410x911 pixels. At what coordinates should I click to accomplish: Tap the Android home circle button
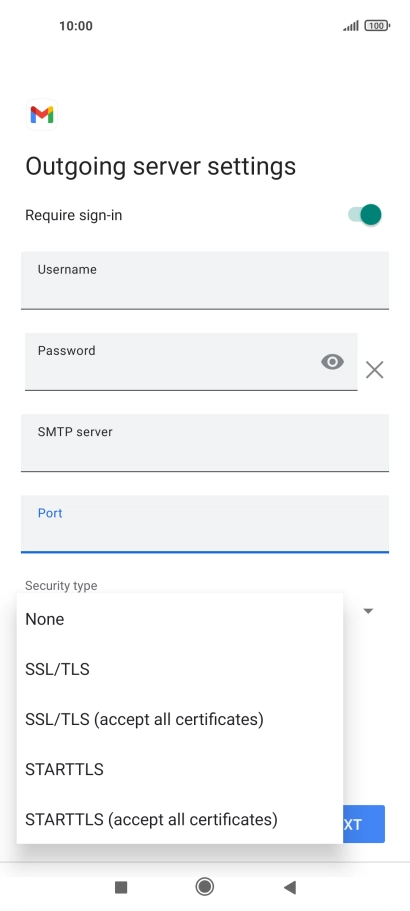[204, 887]
